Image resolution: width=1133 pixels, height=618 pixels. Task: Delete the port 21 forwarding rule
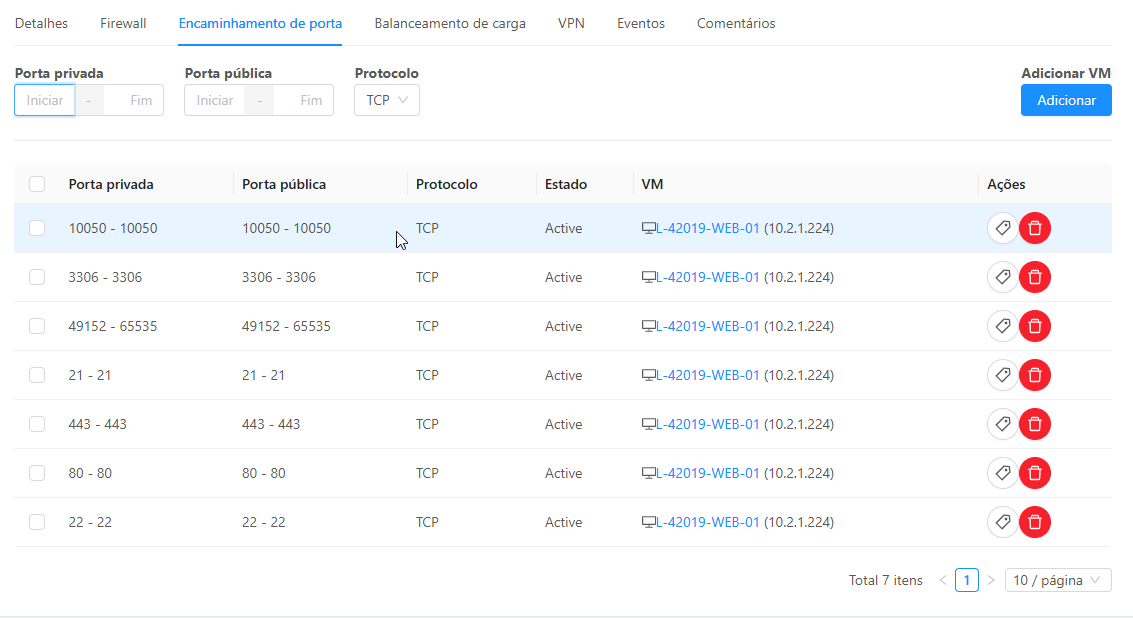tap(1035, 375)
